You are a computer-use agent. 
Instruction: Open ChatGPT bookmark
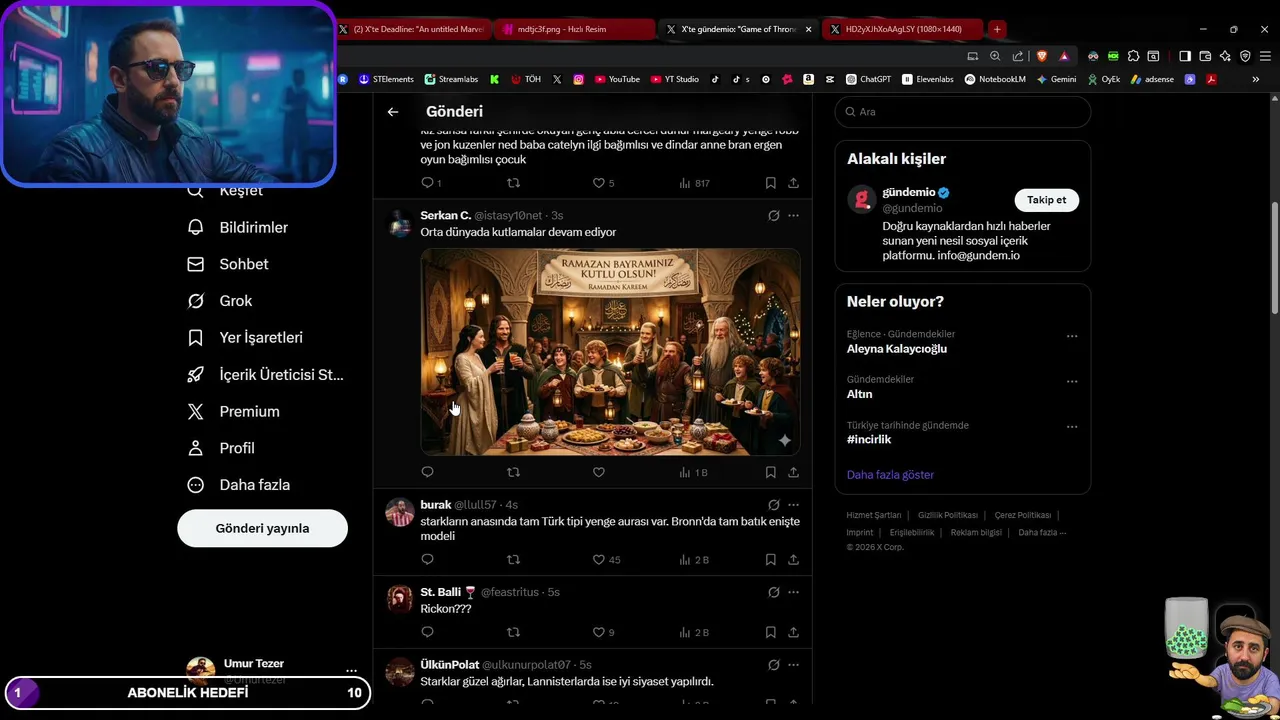(868, 79)
